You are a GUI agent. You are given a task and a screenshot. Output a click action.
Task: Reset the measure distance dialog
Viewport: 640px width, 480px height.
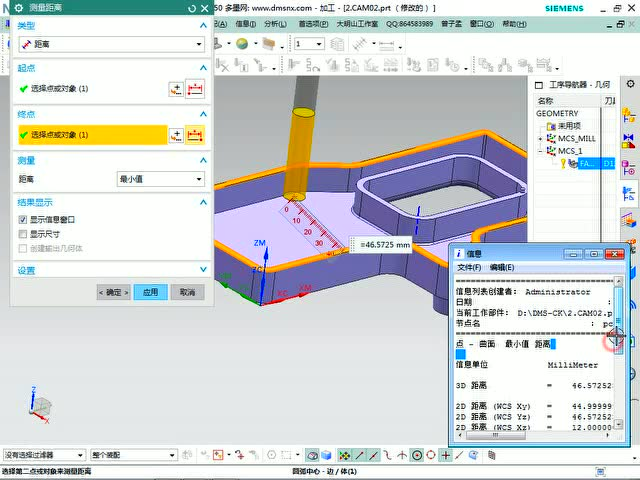(192, 8)
